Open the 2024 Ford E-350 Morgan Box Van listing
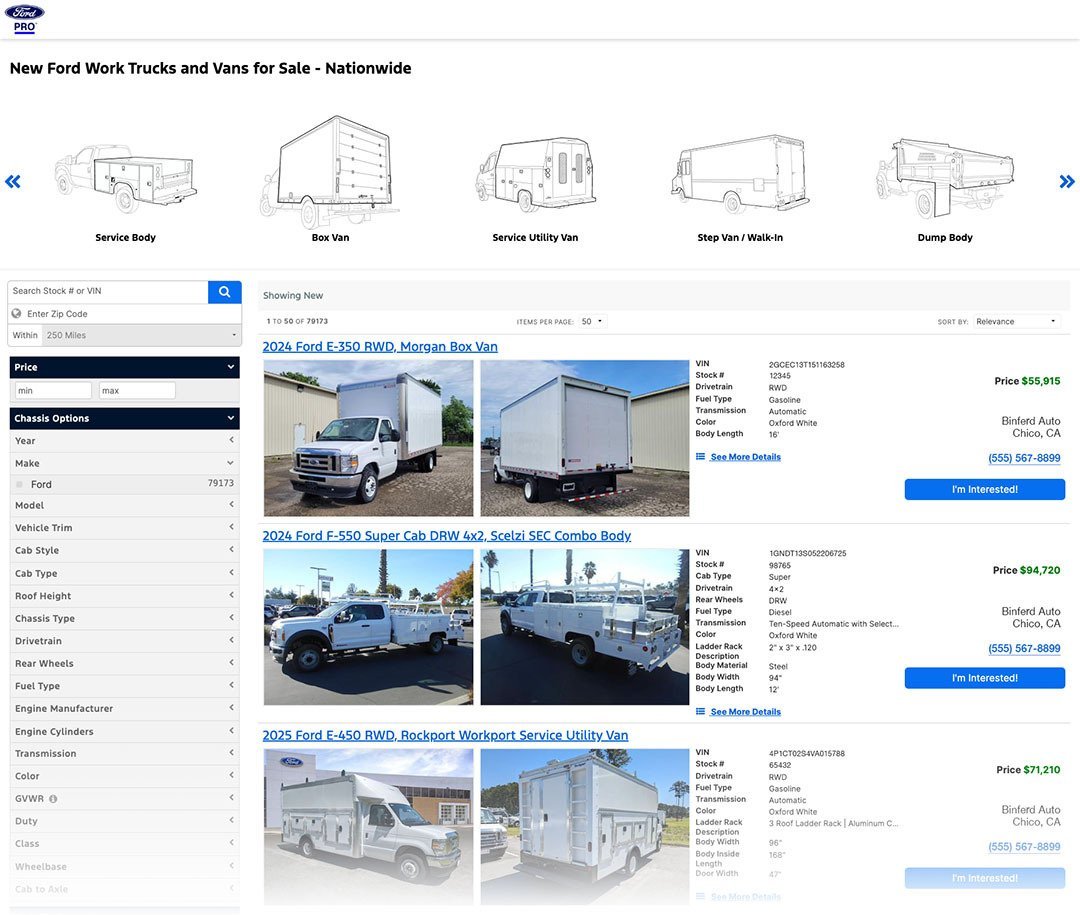 pyautogui.click(x=380, y=347)
